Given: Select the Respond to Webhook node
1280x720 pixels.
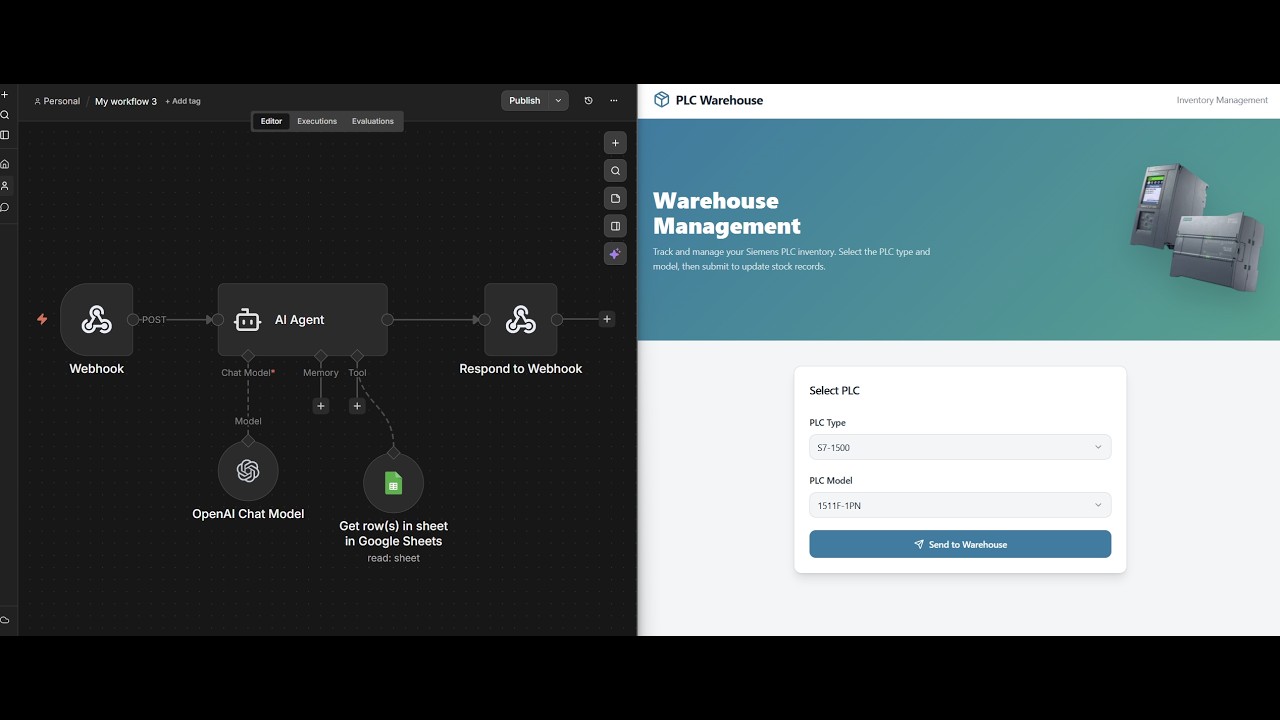Looking at the screenshot, I should click(x=521, y=320).
